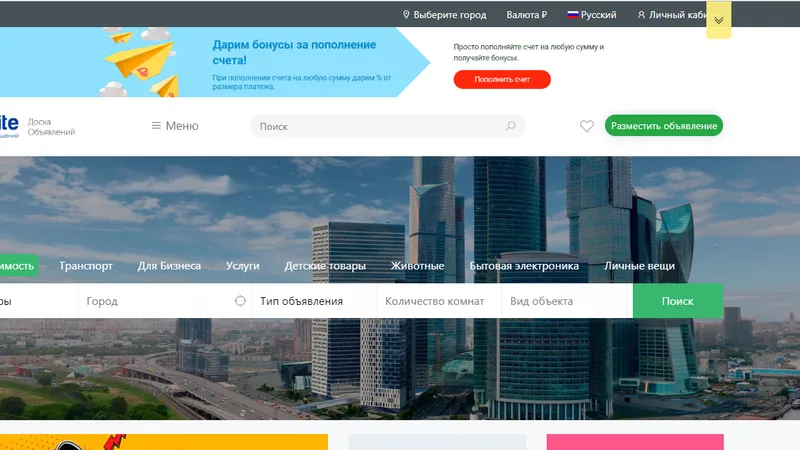Click the location pin Выберите город

[444, 15]
